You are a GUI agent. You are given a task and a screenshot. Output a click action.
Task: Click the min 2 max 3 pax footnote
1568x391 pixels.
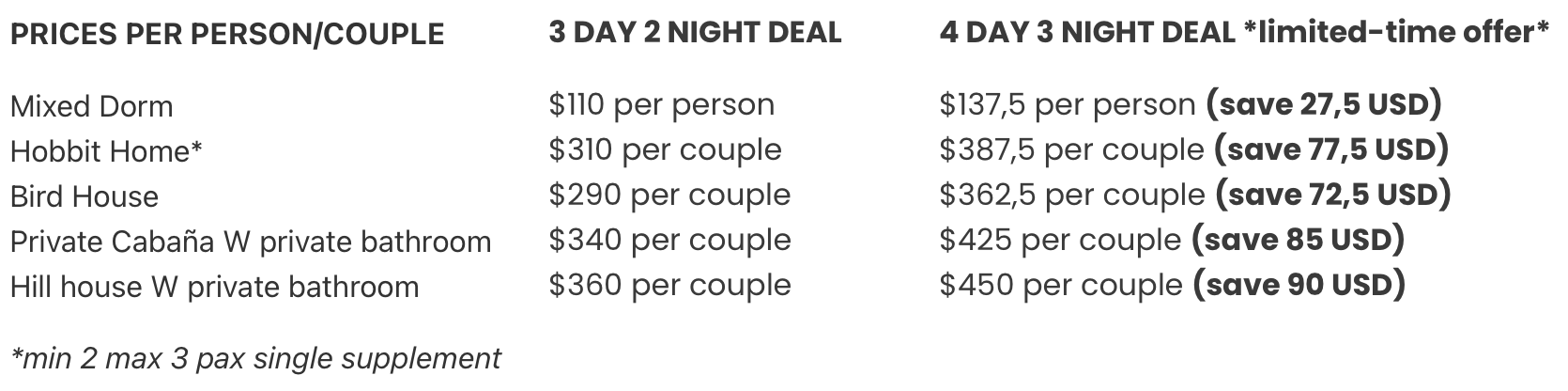255,358
